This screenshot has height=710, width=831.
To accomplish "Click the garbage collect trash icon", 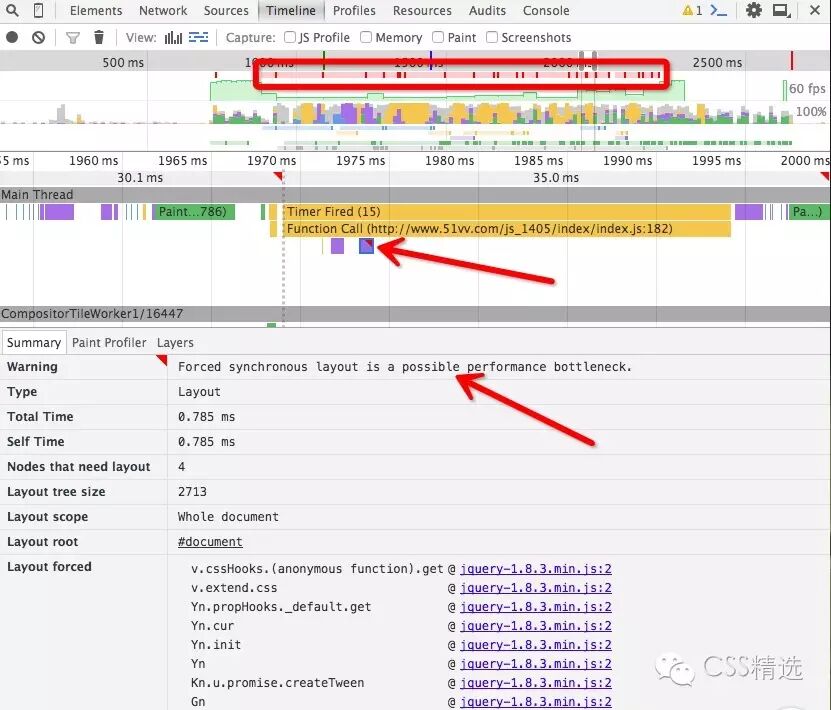I will tap(99, 37).
